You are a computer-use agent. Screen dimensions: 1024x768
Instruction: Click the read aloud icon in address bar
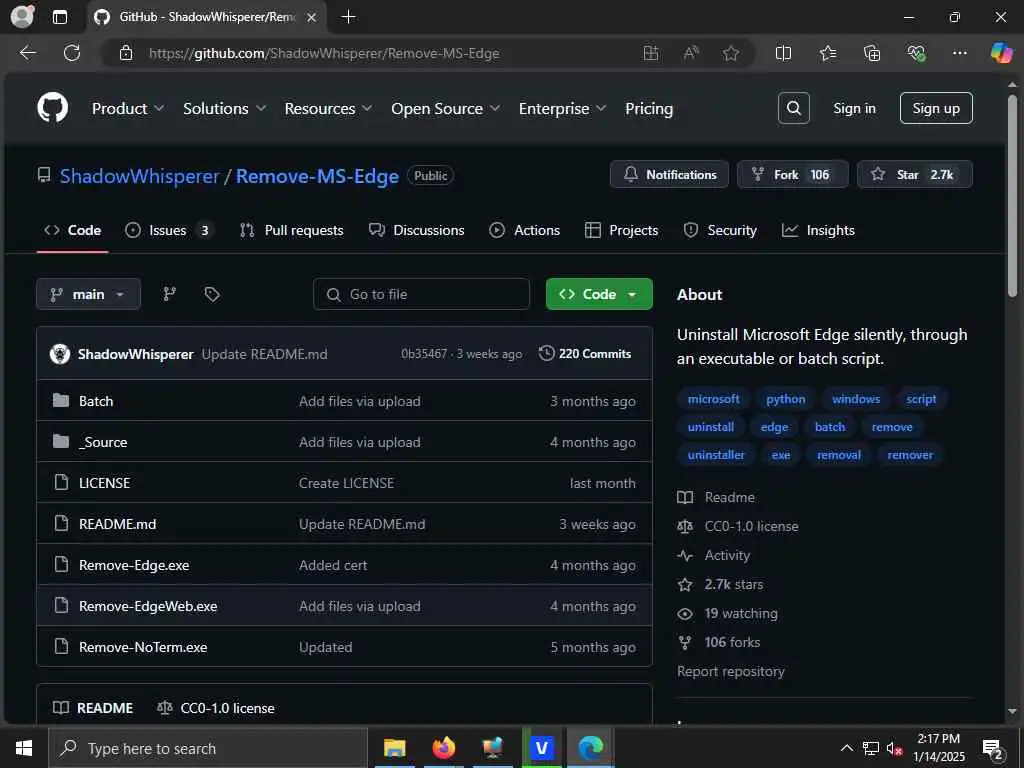pos(691,53)
